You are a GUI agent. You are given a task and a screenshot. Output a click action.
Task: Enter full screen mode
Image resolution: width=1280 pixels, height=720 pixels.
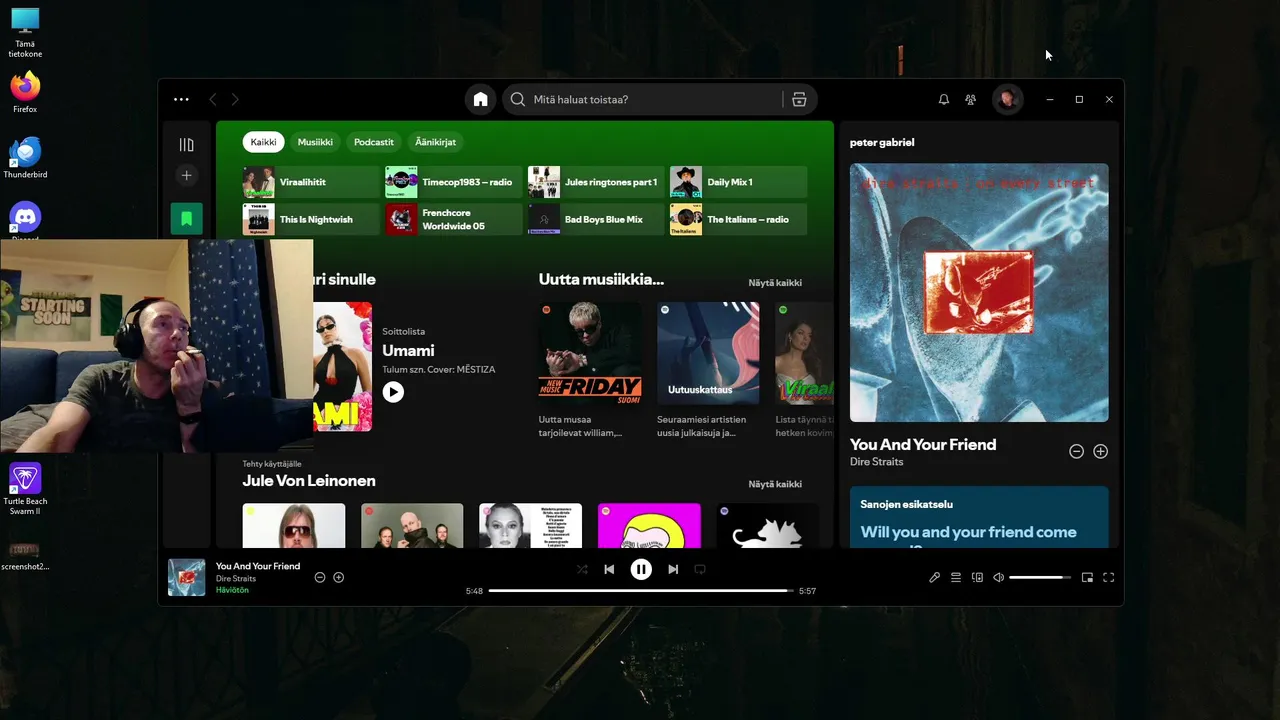pyautogui.click(x=1108, y=577)
